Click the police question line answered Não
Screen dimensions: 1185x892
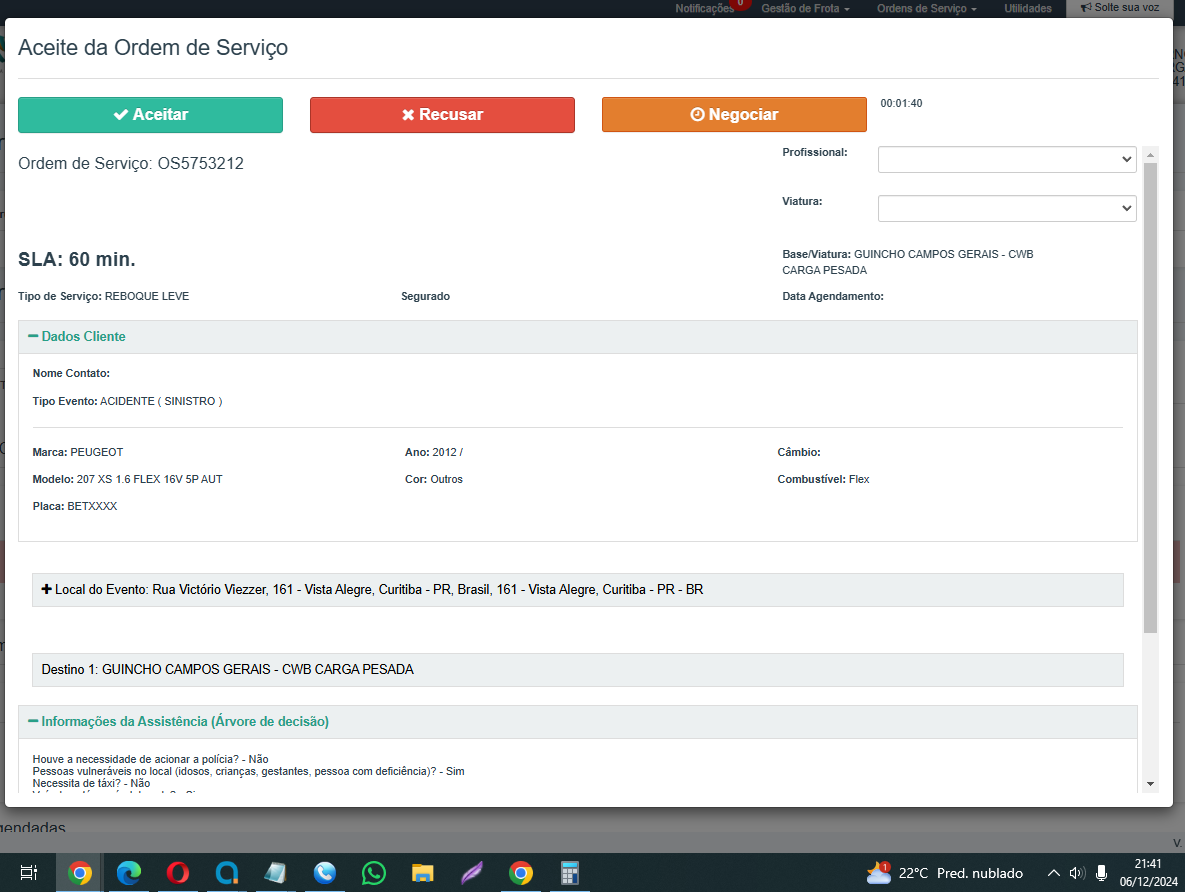[150, 759]
